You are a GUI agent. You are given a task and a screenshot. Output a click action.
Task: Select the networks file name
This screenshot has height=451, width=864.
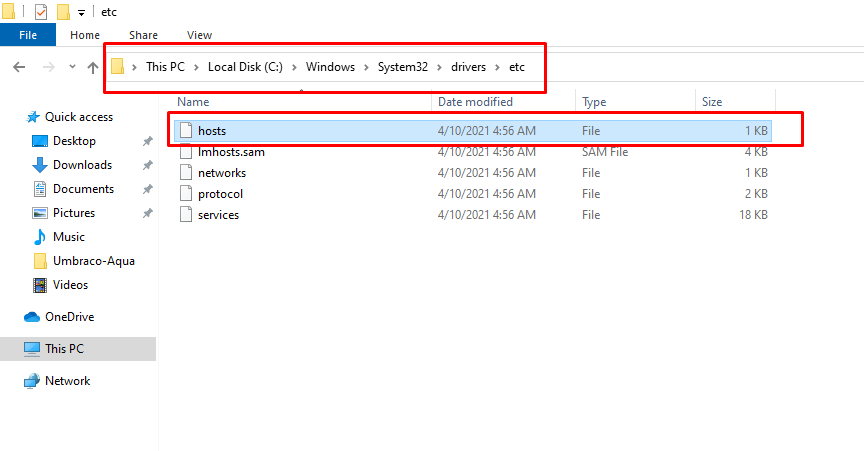pyautogui.click(x=222, y=173)
